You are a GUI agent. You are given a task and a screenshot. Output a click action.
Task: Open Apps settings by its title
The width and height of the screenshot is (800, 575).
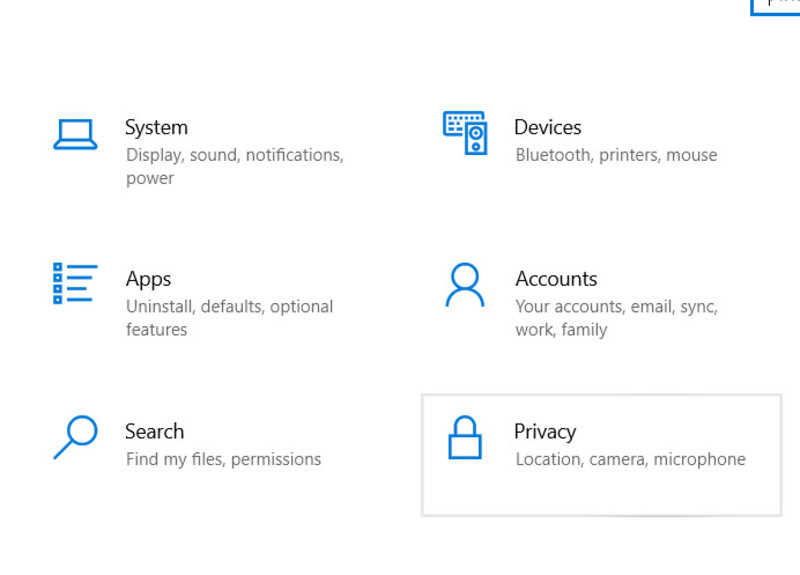[x=148, y=280]
